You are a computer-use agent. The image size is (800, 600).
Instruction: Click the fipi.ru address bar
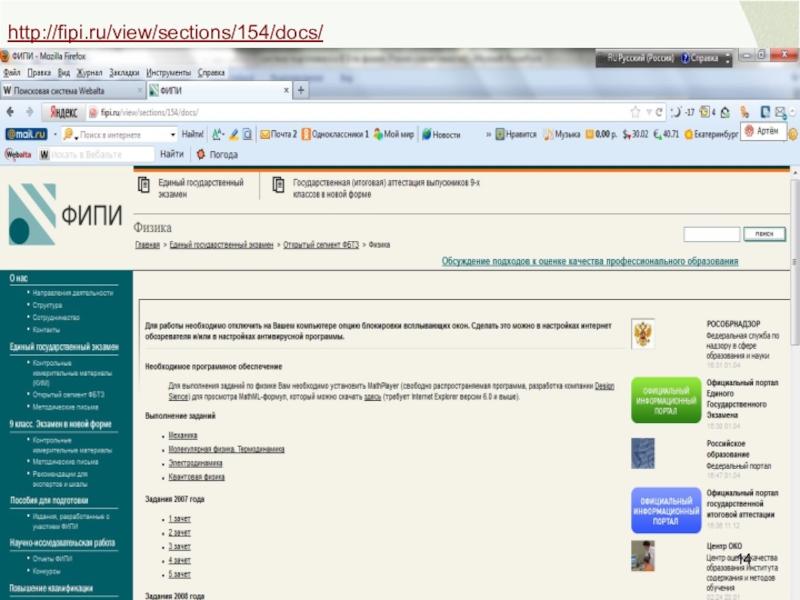pos(357,112)
